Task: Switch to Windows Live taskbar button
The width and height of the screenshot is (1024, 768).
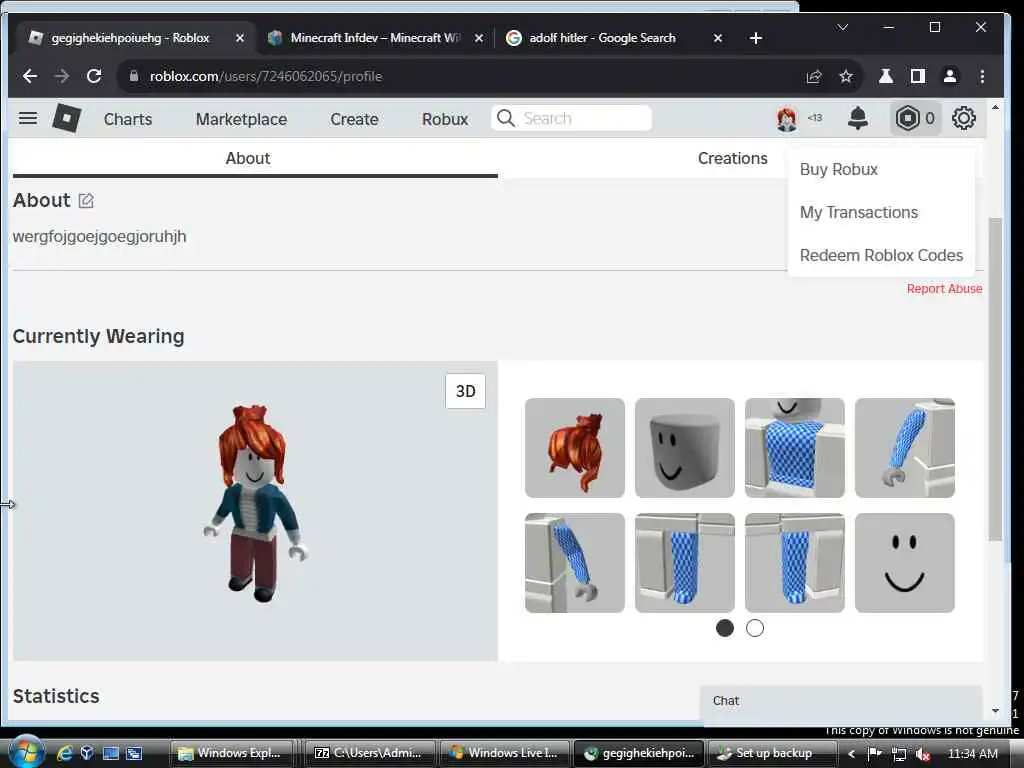Action: [x=504, y=753]
